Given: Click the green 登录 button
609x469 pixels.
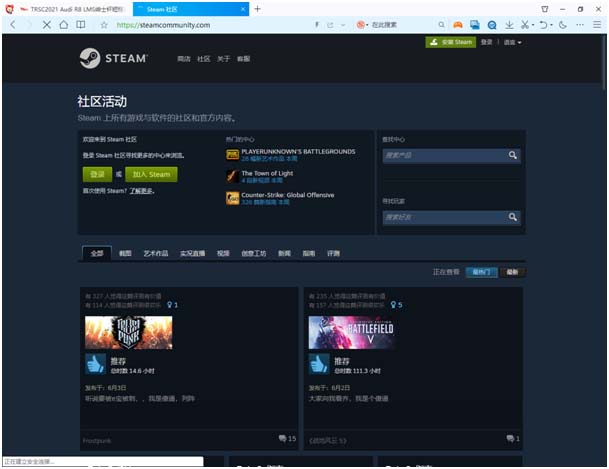Looking at the screenshot, I should (97, 174).
